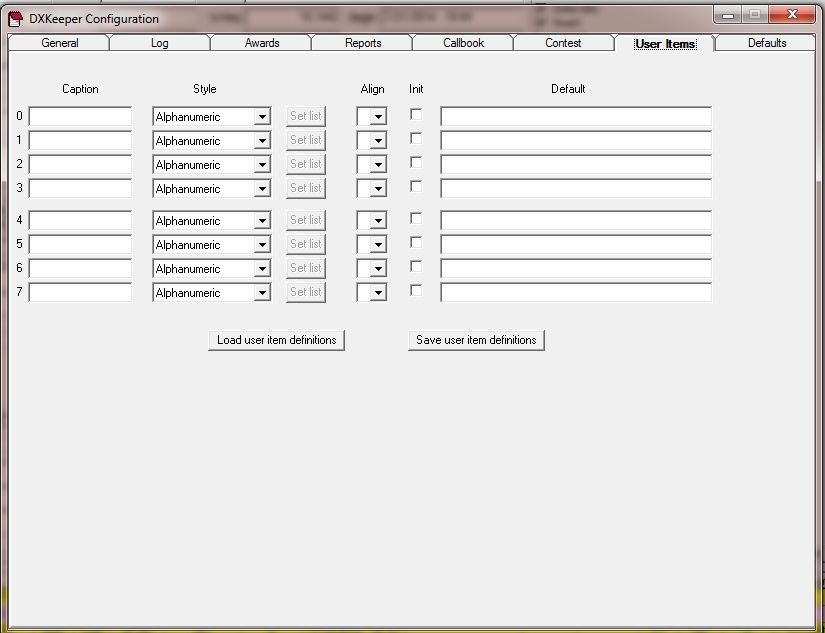Select the User Items tab
825x633 pixels.
(x=665, y=44)
